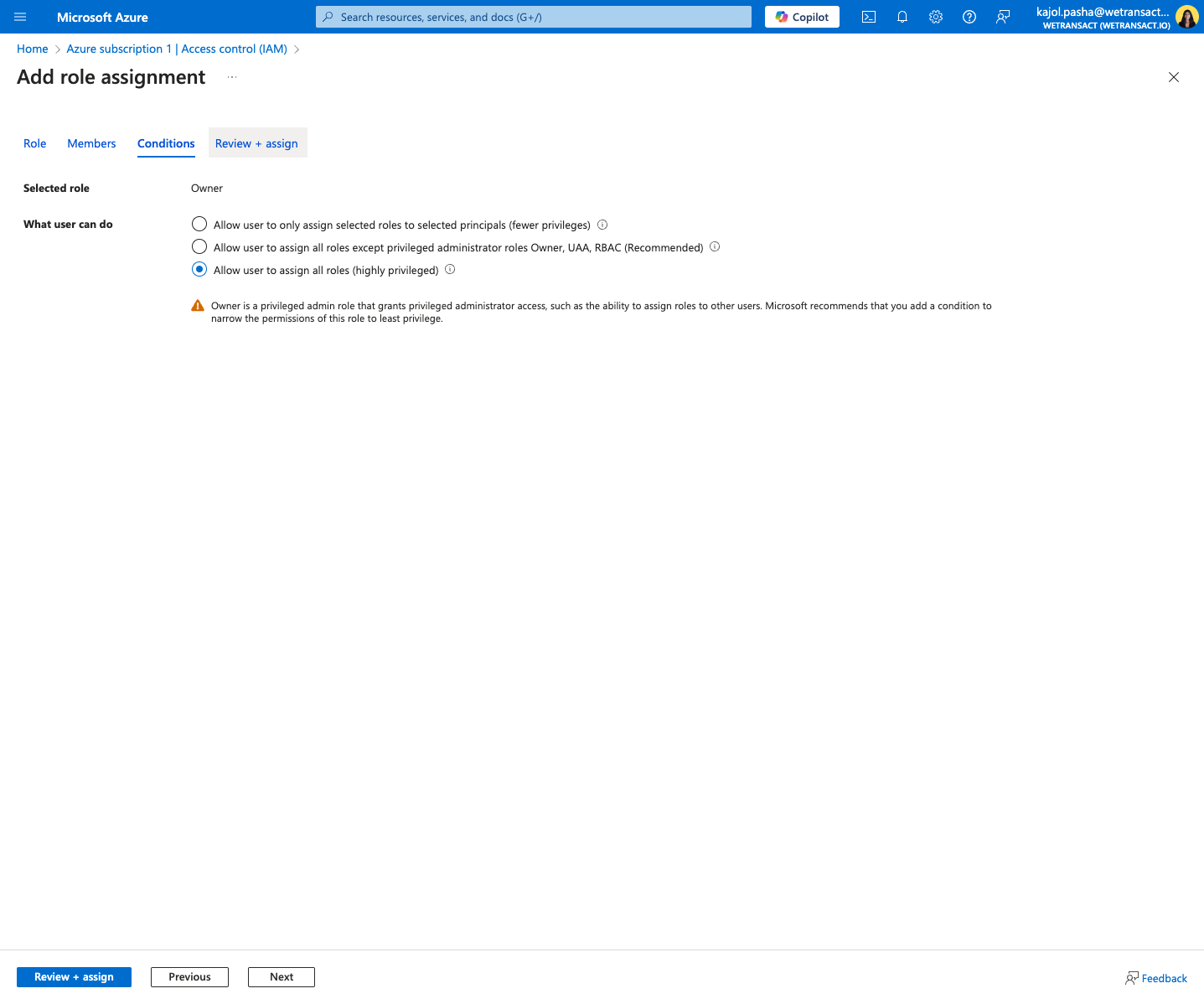Click the orange warning icon
Screen dimensions: 1204x1004
[198, 306]
